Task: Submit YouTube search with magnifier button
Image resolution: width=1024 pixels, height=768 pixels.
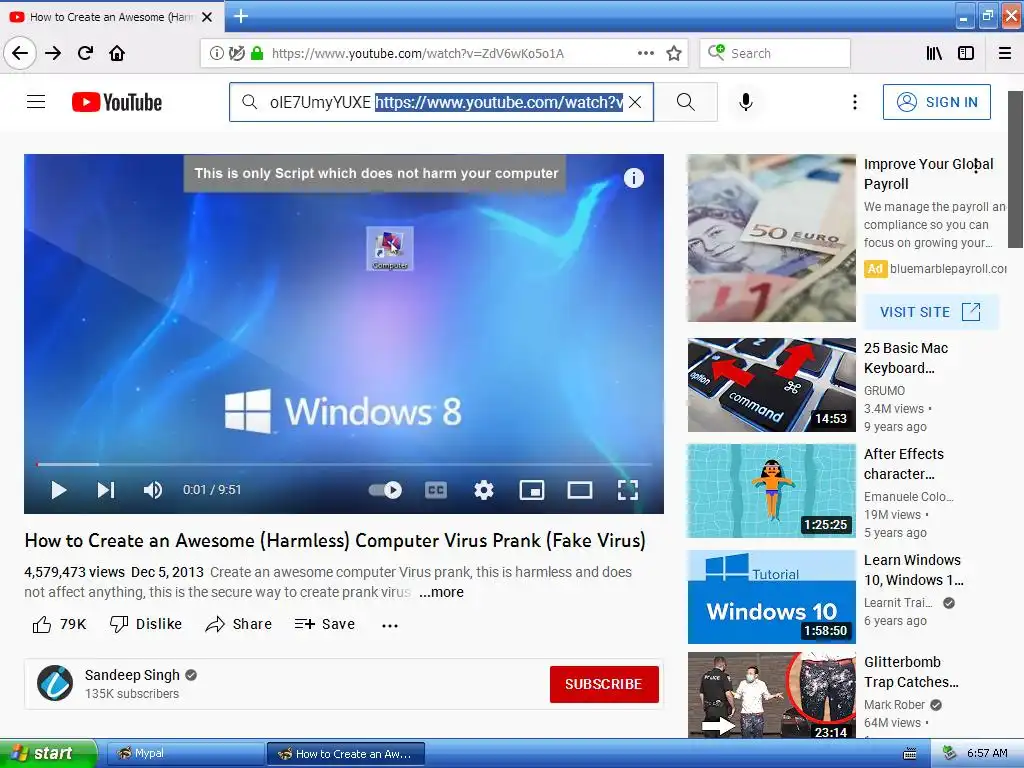Action: point(686,102)
